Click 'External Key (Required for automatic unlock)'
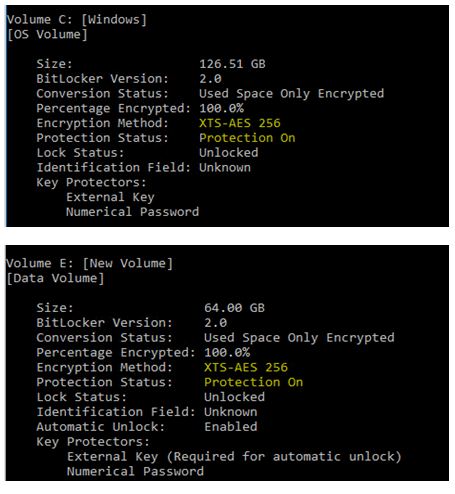This screenshot has height=494, width=455. click(x=234, y=456)
